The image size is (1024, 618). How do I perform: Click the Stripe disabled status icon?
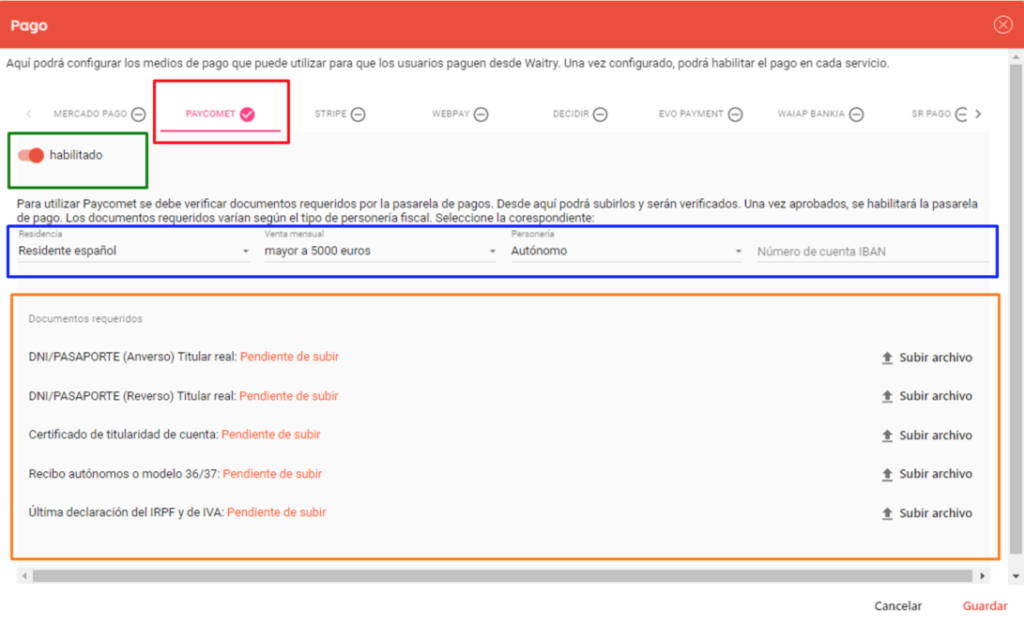coord(358,114)
